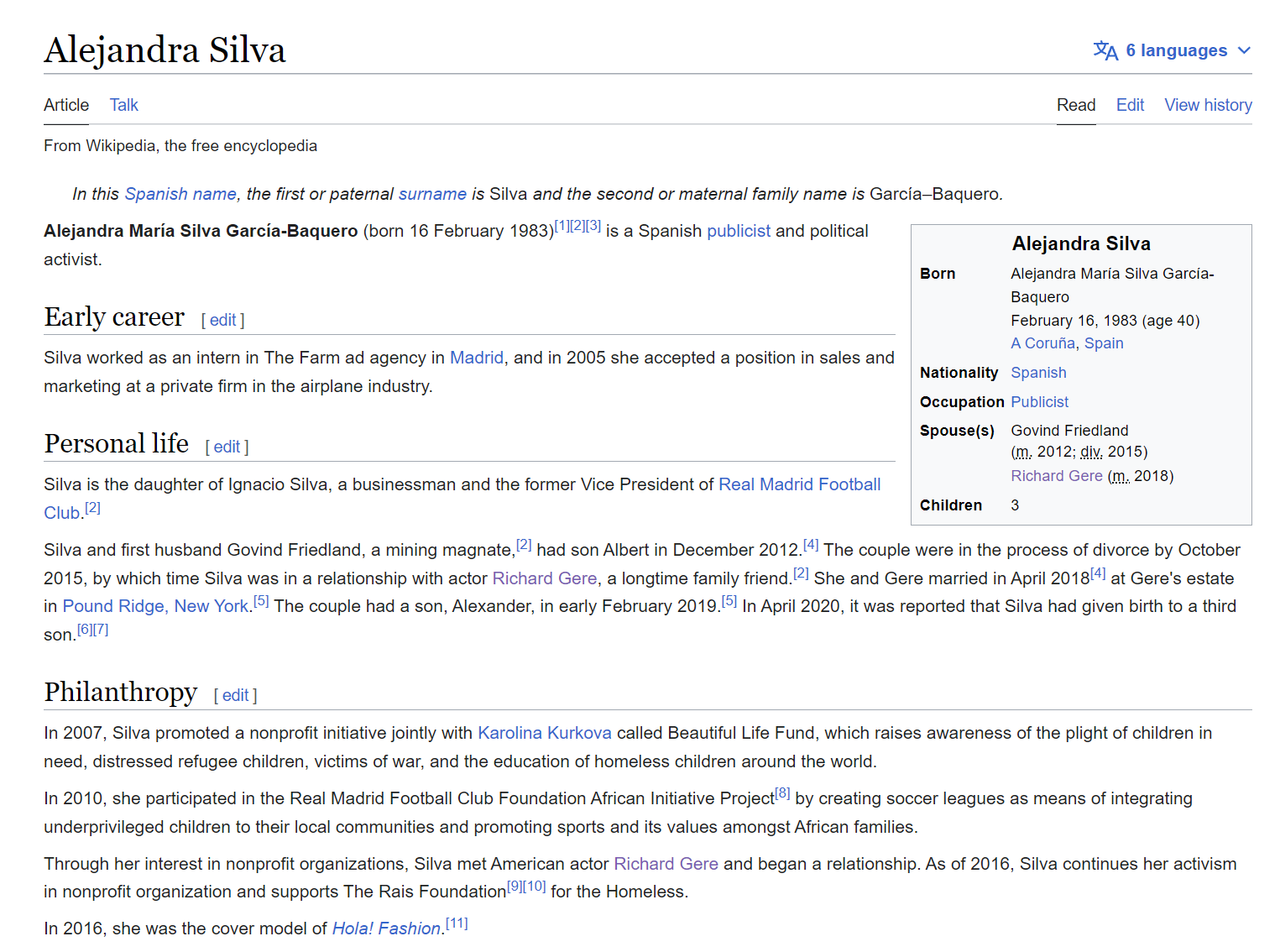This screenshot has width=1280, height=952.
Task: Click 'From Wikipedia, the free encyclopedia' text
Action: [x=180, y=146]
